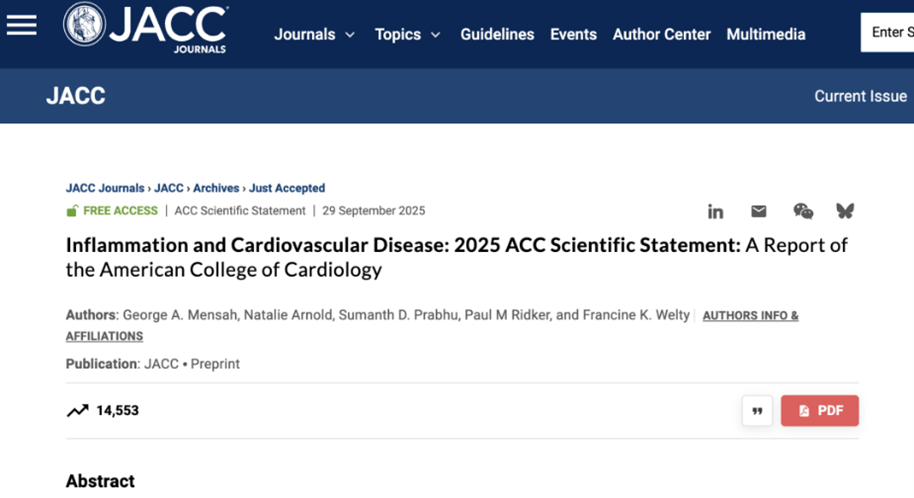Share article on WeChat
Viewport: 914px width, 498px height.
pyautogui.click(x=803, y=211)
